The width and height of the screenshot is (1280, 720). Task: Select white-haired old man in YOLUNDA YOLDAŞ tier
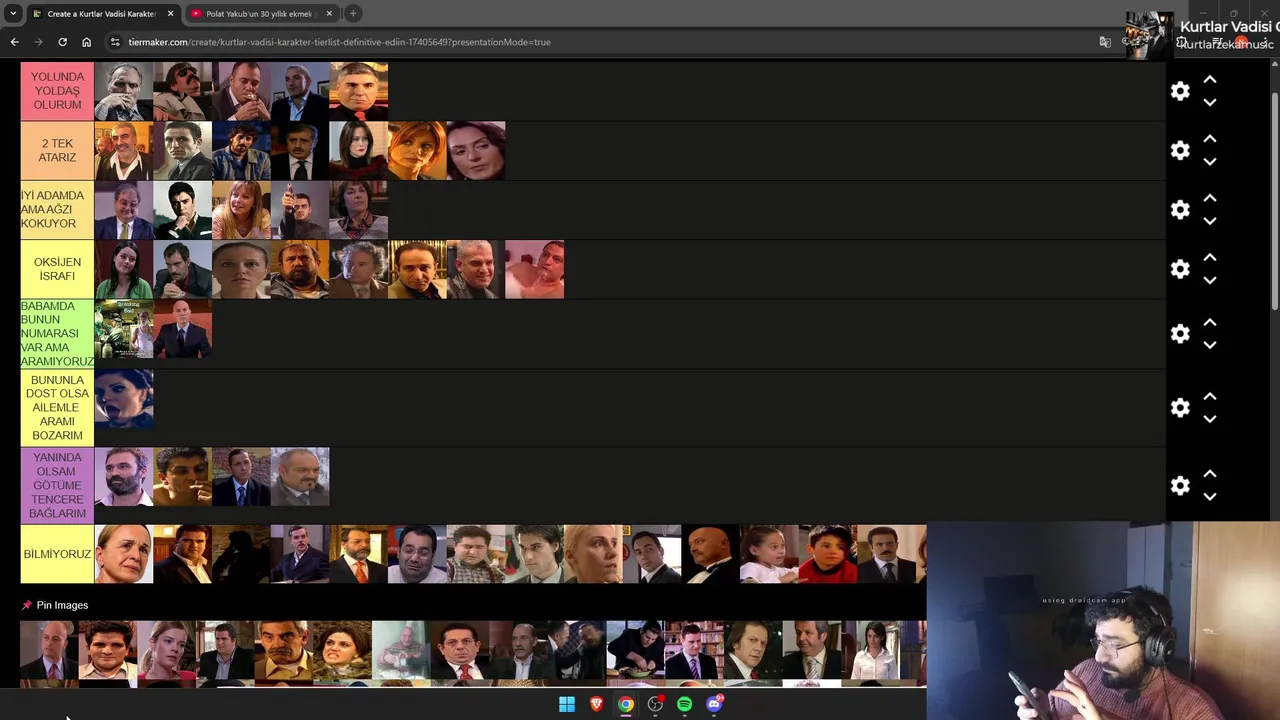(x=124, y=92)
